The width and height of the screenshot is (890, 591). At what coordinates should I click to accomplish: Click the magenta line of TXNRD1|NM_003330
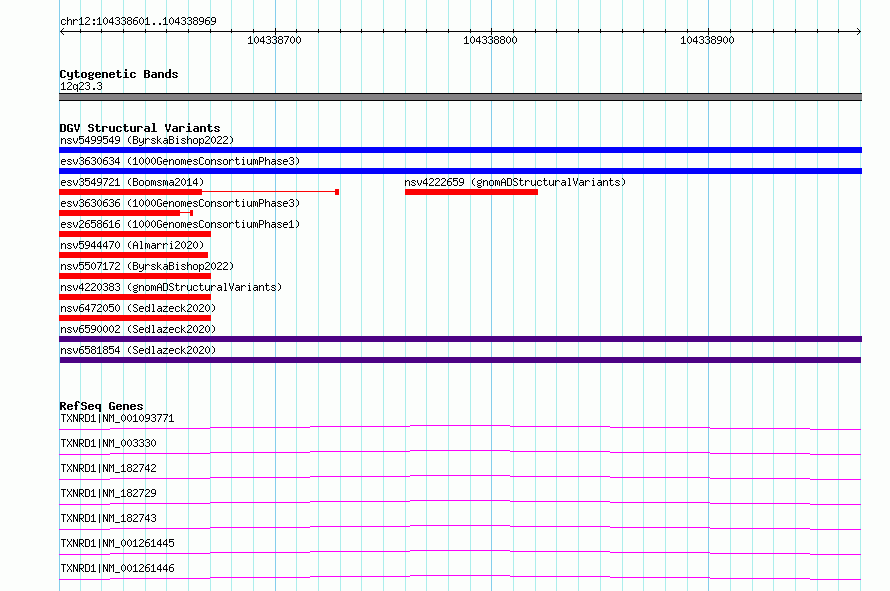point(460,452)
